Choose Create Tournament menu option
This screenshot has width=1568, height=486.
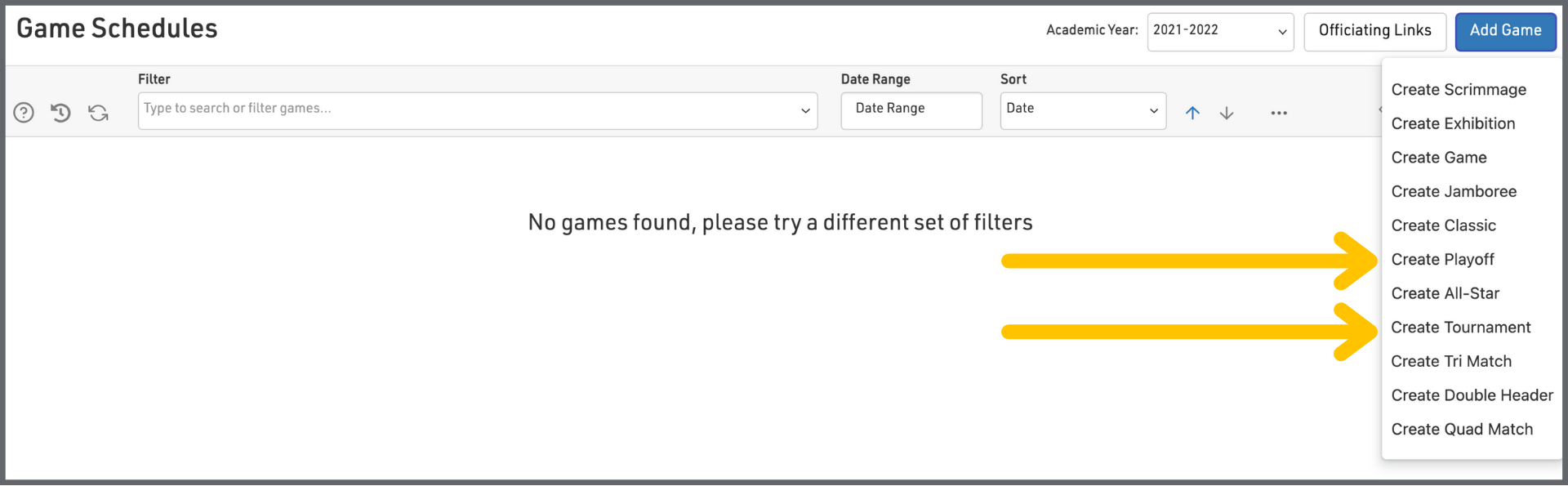click(x=1460, y=328)
